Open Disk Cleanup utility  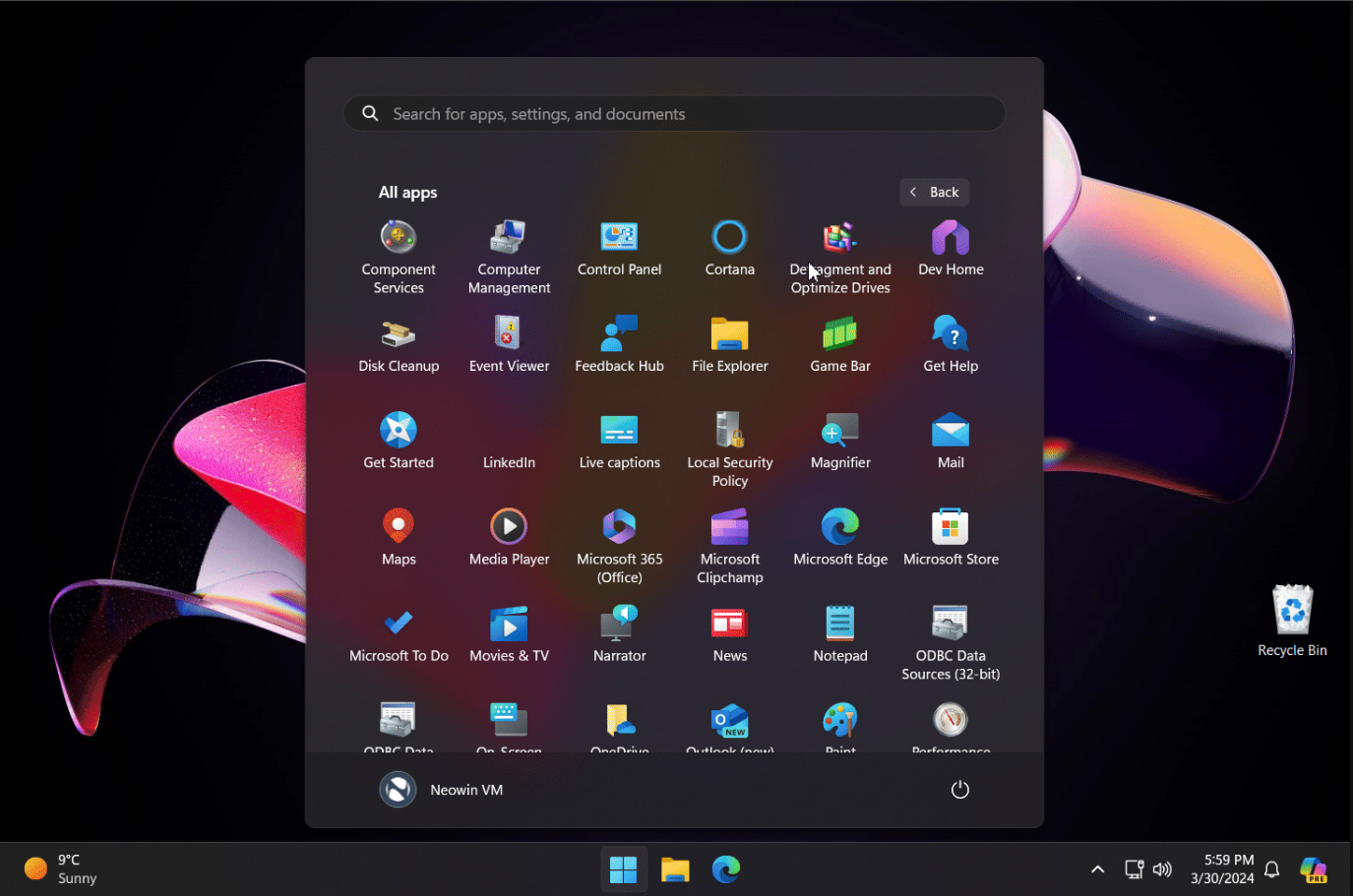click(399, 343)
